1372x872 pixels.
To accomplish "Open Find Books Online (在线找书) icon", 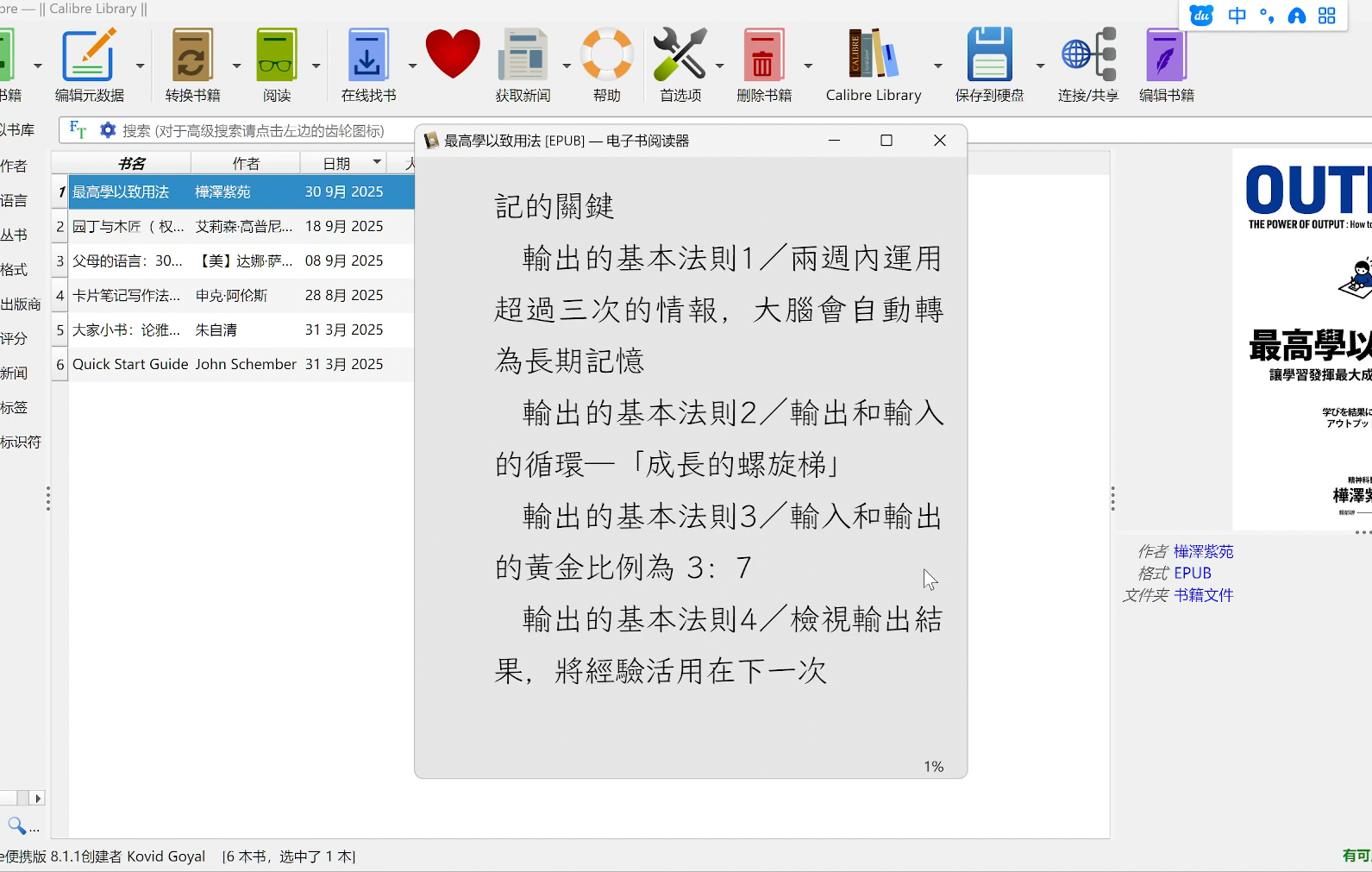I will pyautogui.click(x=368, y=55).
